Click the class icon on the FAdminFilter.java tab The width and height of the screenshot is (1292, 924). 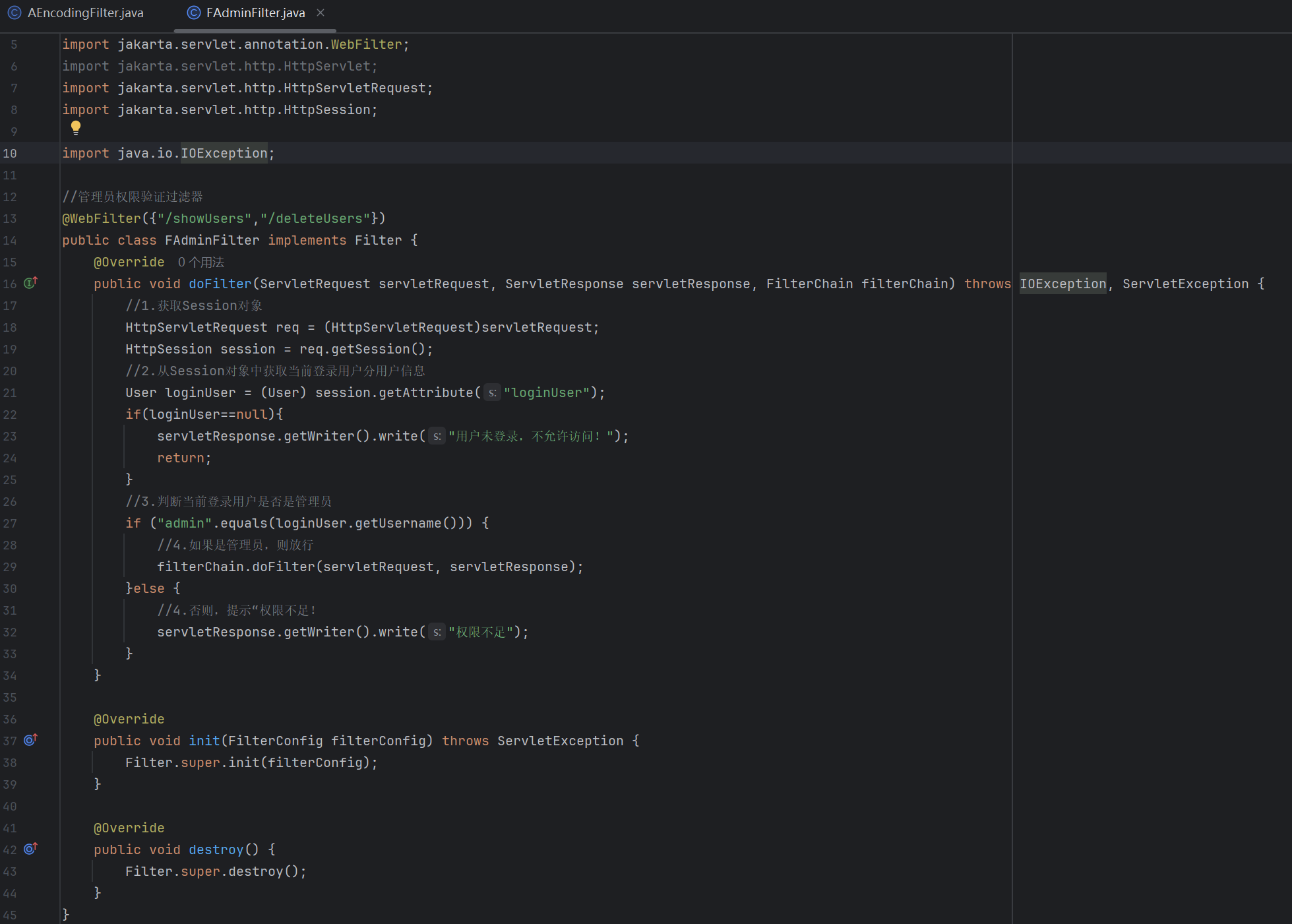193,13
